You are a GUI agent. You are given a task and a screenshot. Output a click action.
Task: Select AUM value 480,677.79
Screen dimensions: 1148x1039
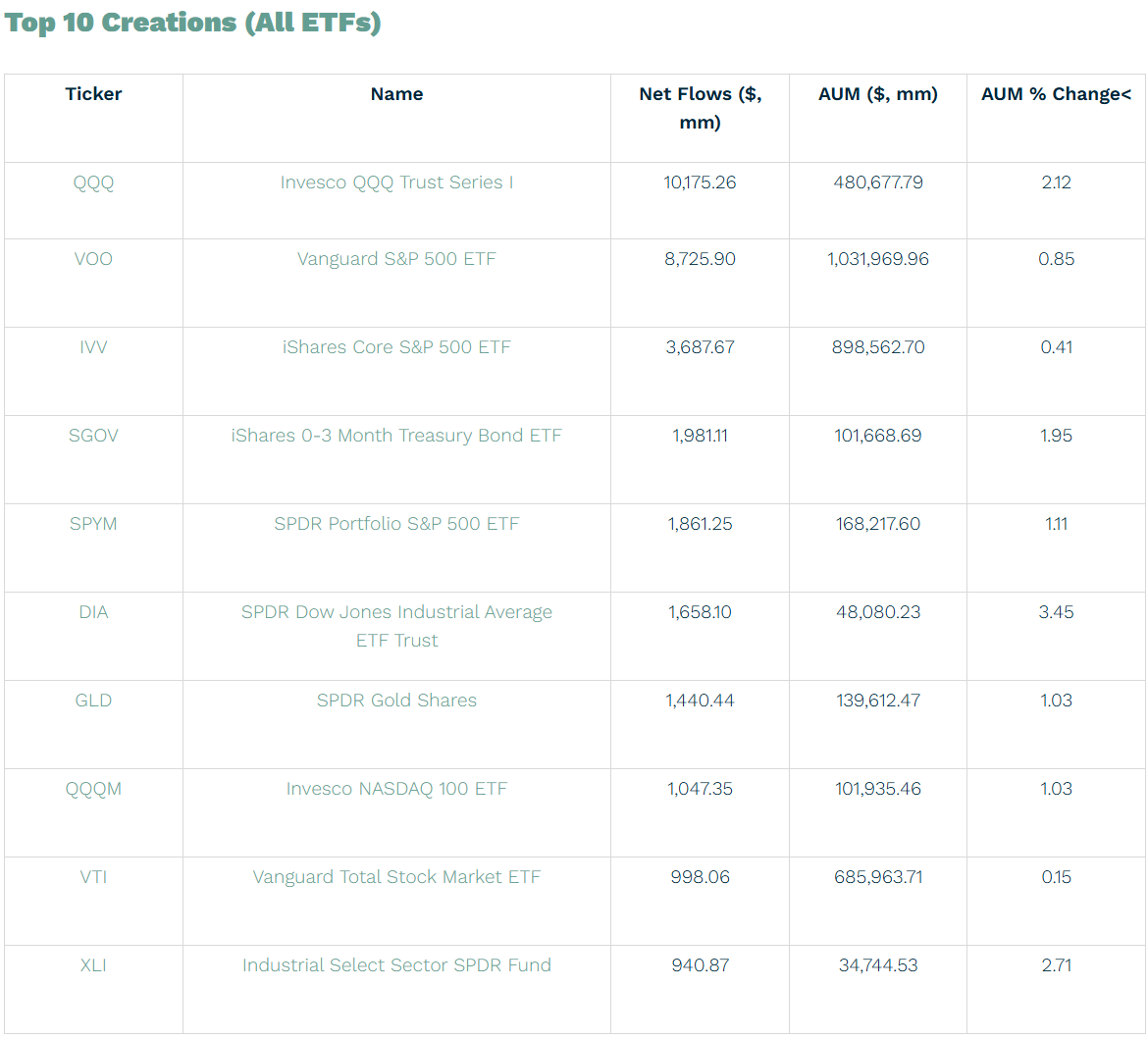coord(878,183)
